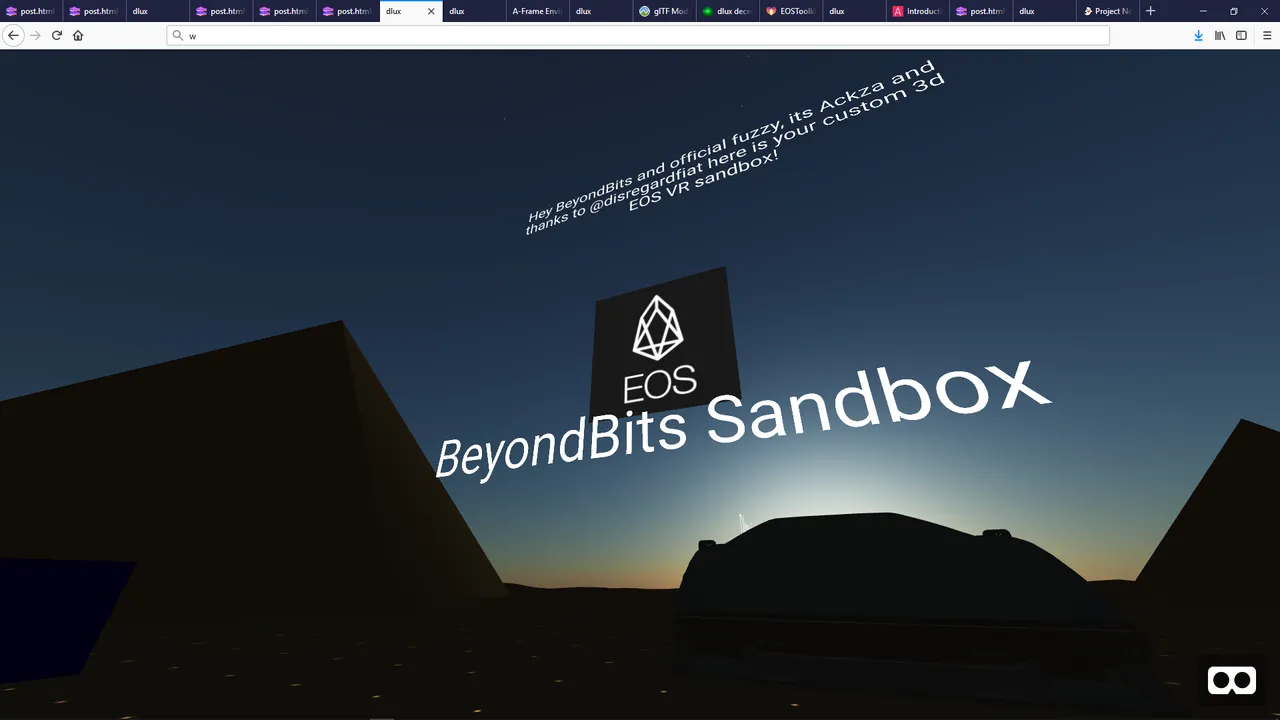Focus the address bar text field

[x=638, y=35]
